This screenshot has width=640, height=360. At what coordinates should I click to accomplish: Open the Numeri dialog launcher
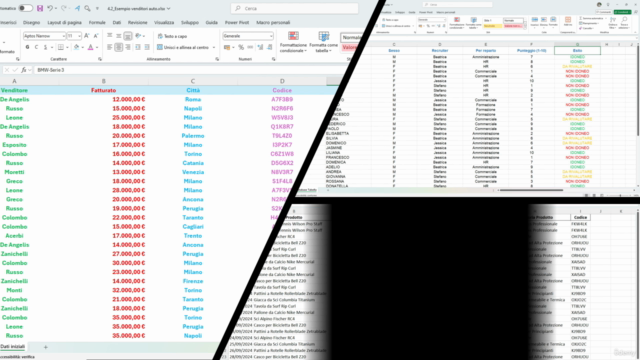point(273,59)
